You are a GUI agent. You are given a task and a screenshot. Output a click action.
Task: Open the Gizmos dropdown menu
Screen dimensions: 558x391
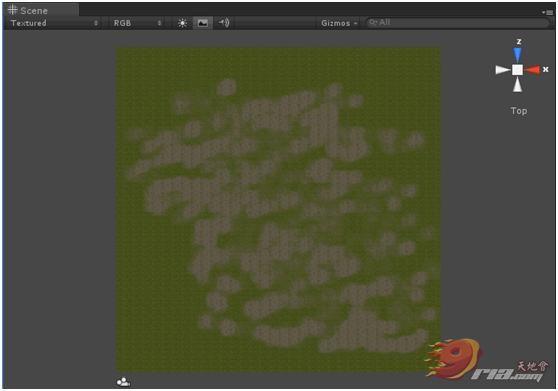coord(339,23)
